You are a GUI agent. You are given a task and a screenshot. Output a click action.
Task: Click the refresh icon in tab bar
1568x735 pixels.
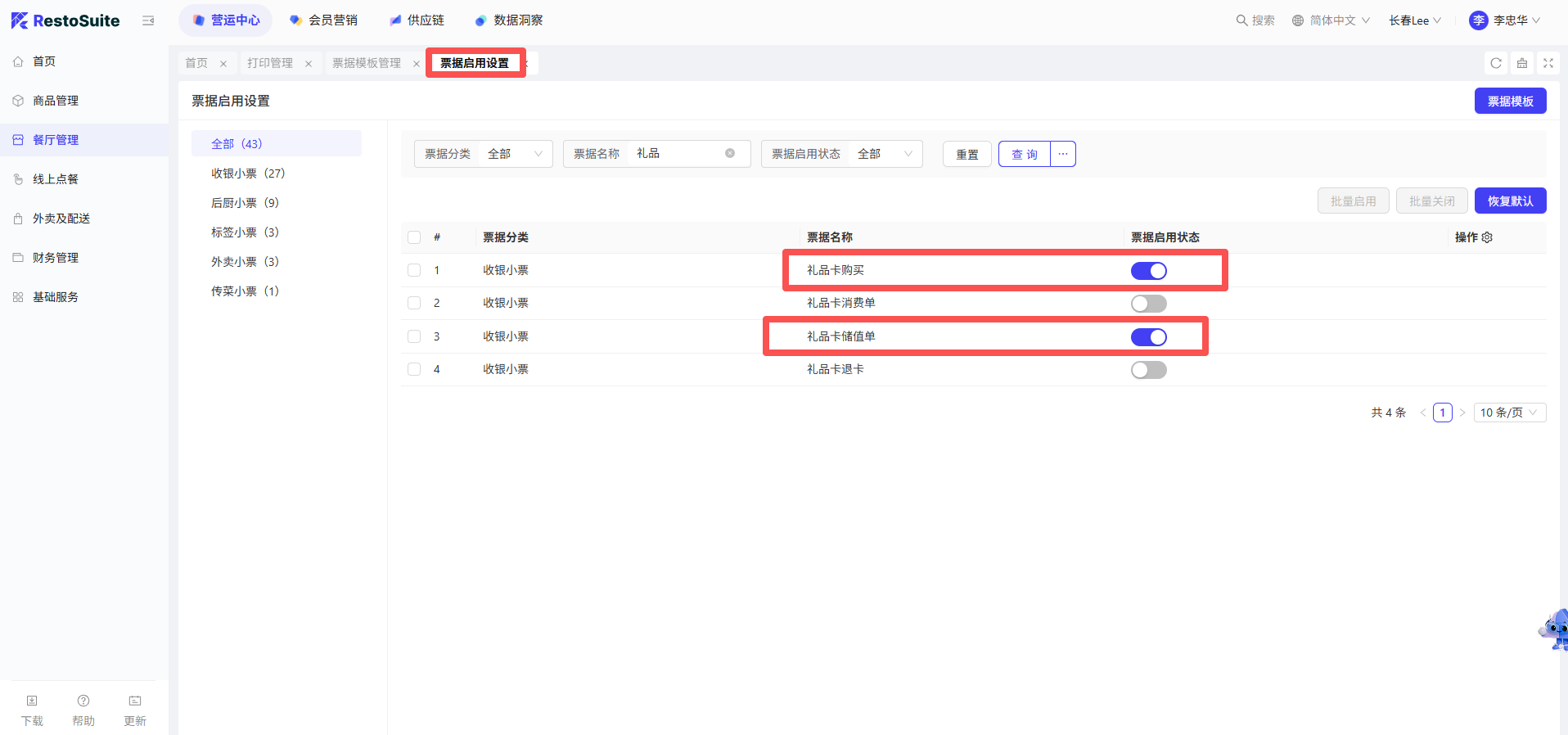tap(1496, 63)
